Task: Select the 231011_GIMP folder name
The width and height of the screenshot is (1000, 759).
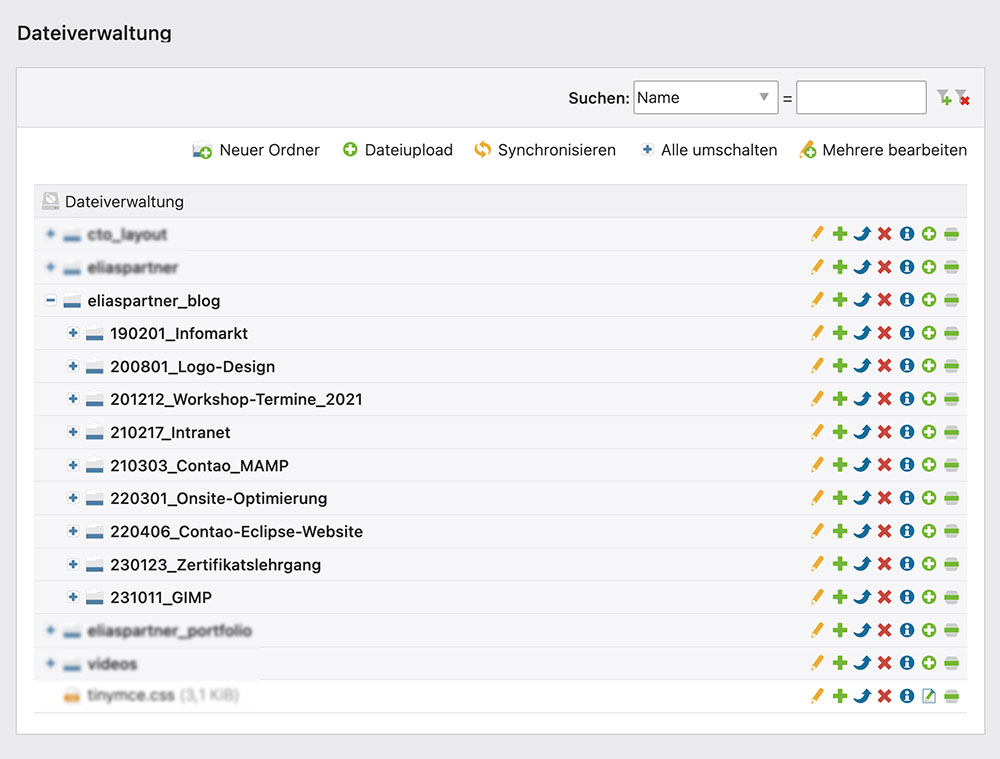Action: 161,598
